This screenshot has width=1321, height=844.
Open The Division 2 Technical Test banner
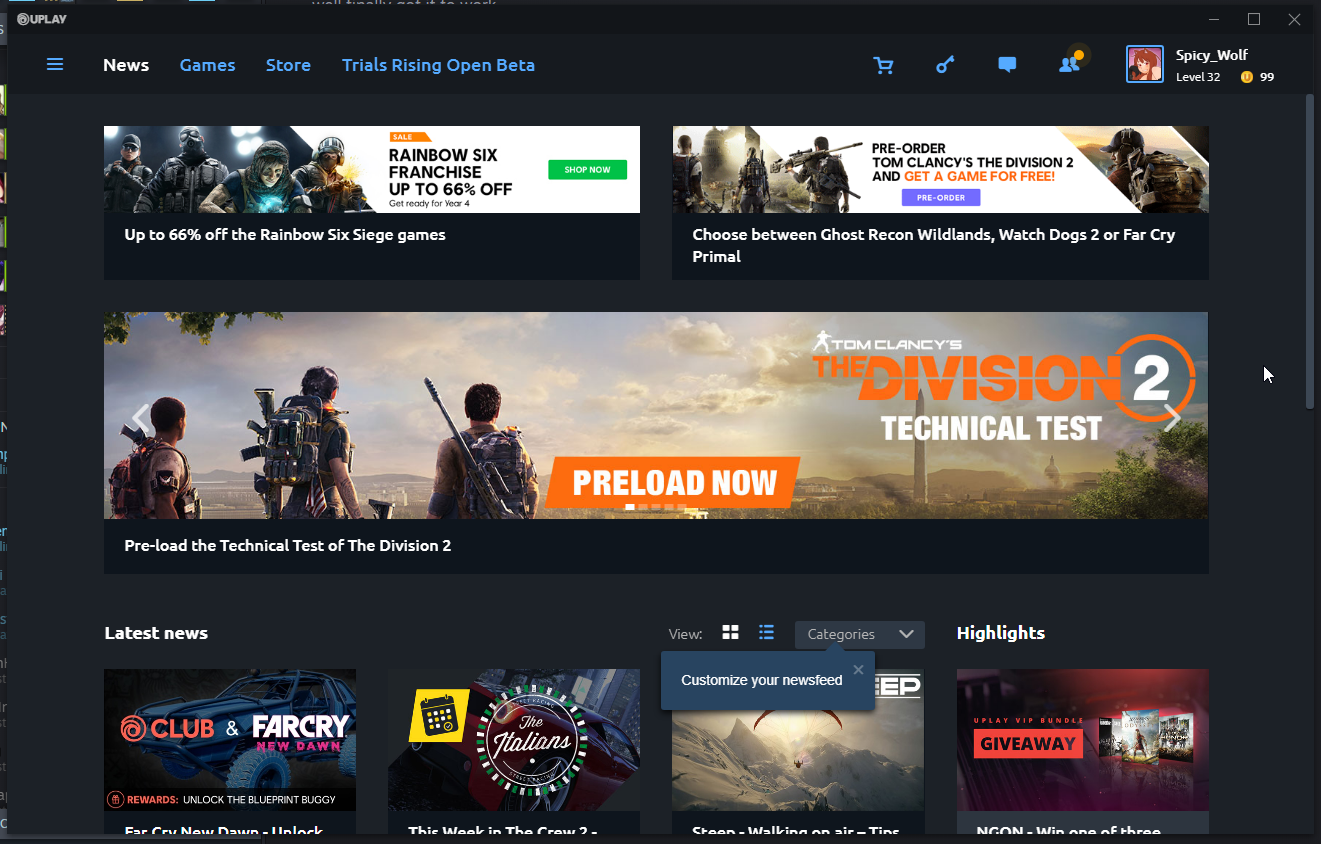click(x=656, y=415)
